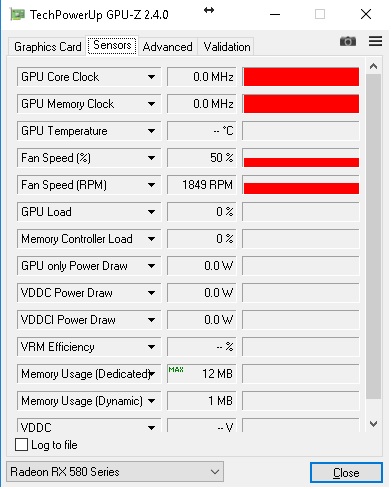Open the VRM Efficiency dropdown arrow
Image resolution: width=391 pixels, height=489 pixels.
151,347
